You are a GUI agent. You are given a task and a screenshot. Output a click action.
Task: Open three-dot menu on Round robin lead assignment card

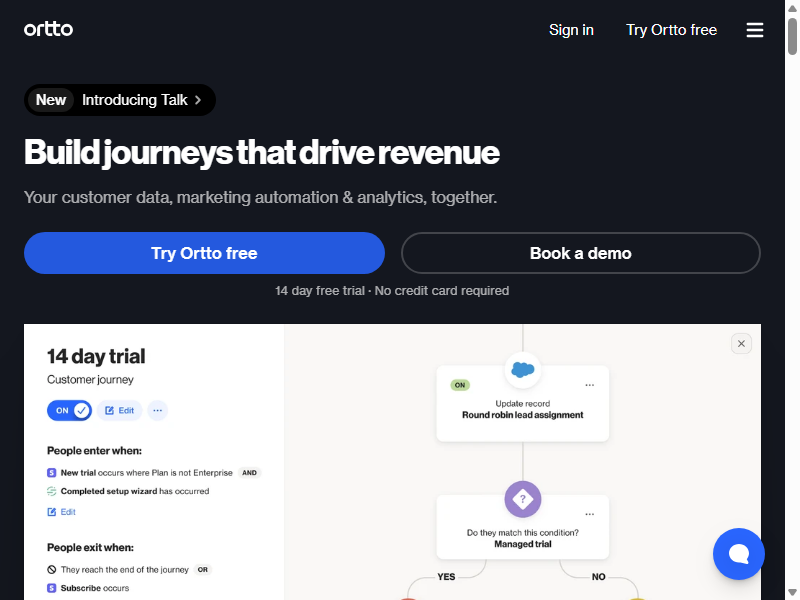[589, 385]
